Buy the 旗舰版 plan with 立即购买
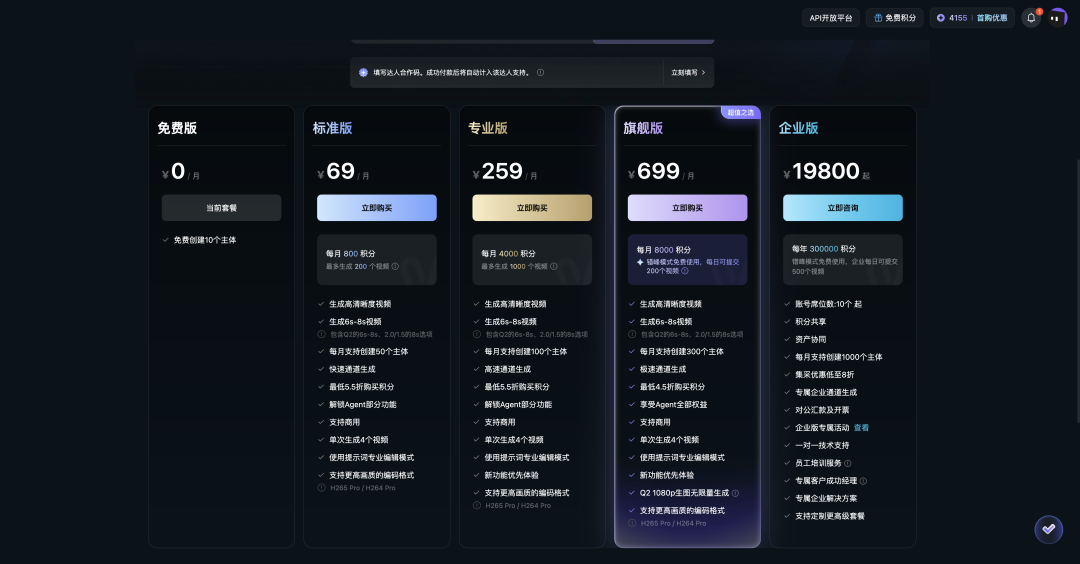 (687, 208)
